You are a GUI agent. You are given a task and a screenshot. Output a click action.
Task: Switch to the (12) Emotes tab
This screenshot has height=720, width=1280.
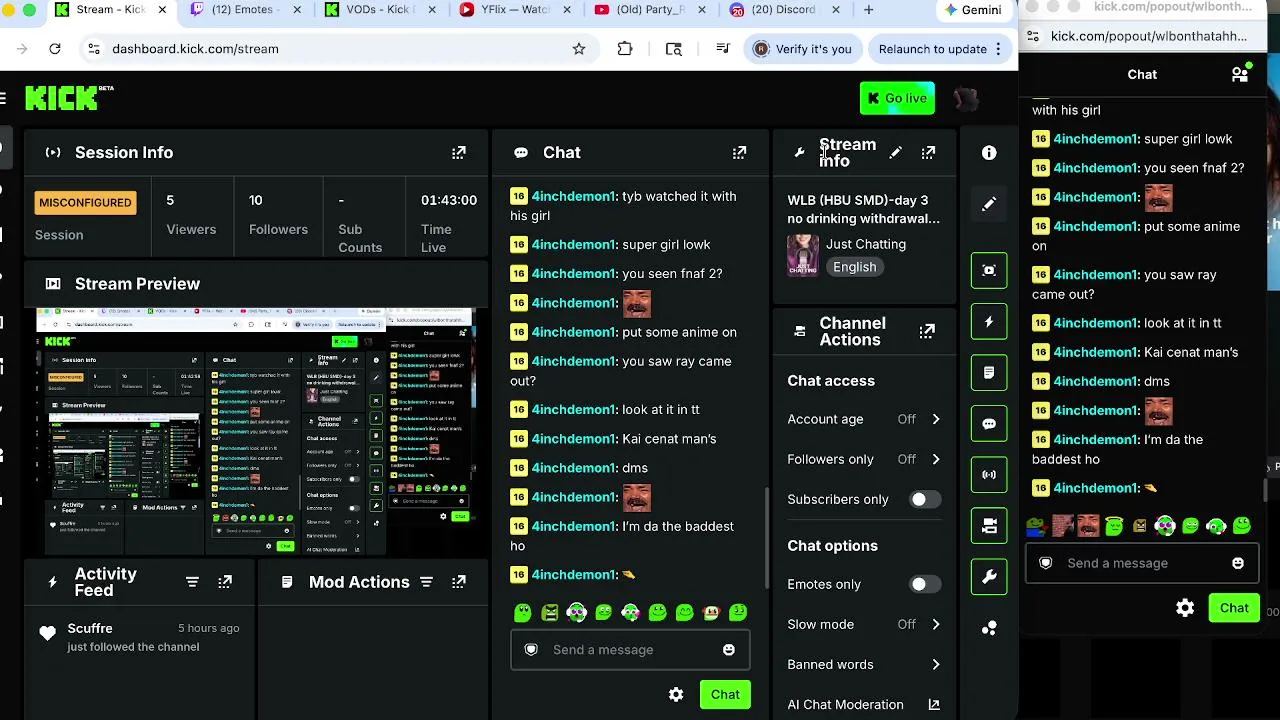[243, 10]
